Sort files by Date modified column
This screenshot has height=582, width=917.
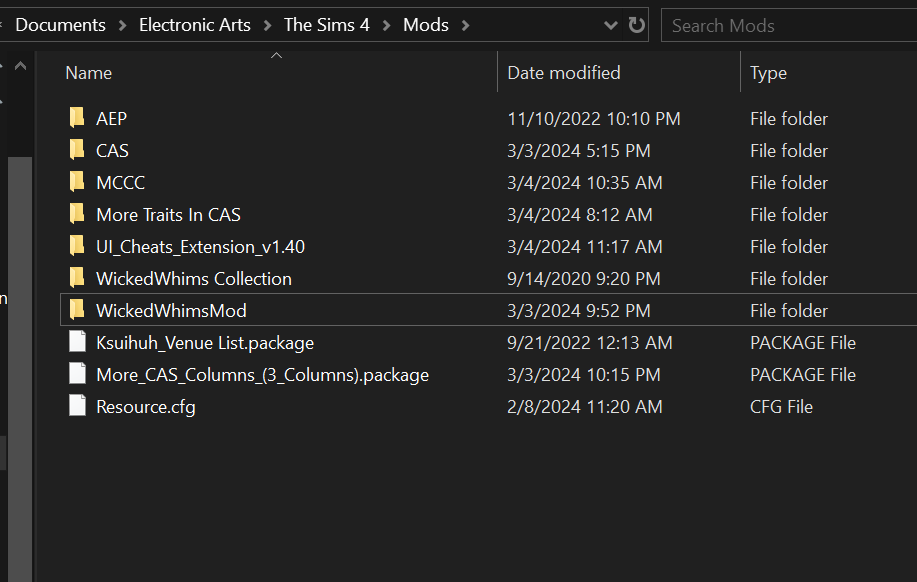[x=564, y=73]
